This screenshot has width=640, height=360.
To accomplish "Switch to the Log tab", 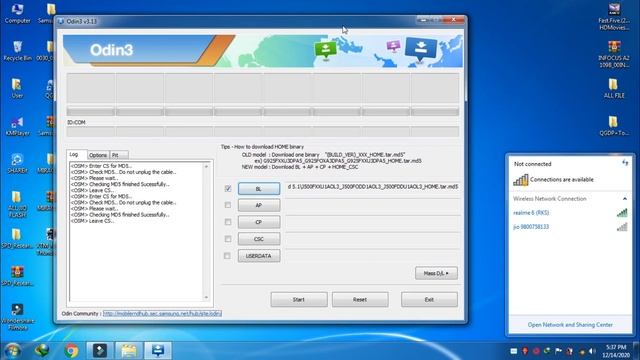I will pyautogui.click(x=76, y=154).
